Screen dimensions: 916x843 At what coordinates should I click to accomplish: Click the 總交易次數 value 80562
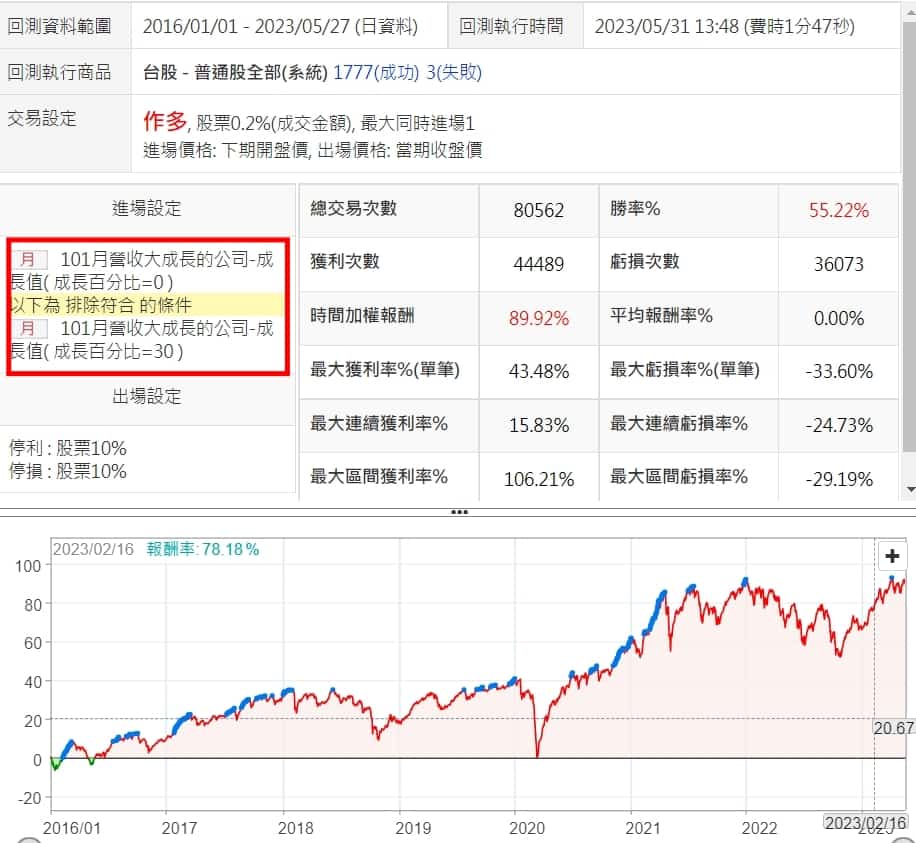click(538, 210)
